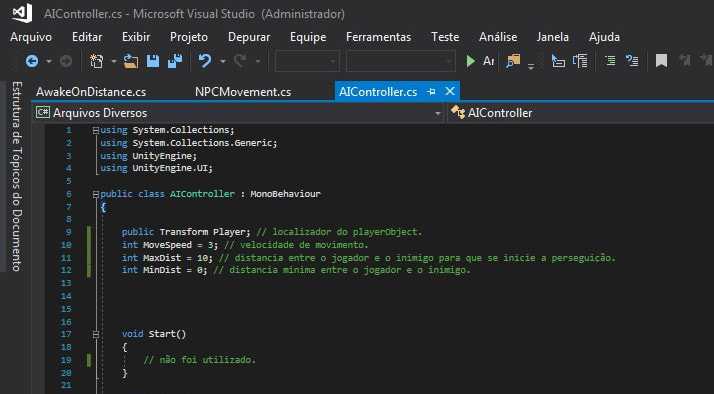Screen dimensions: 714x394
Task: Click the Navigate Backward arrow
Action: point(32,61)
